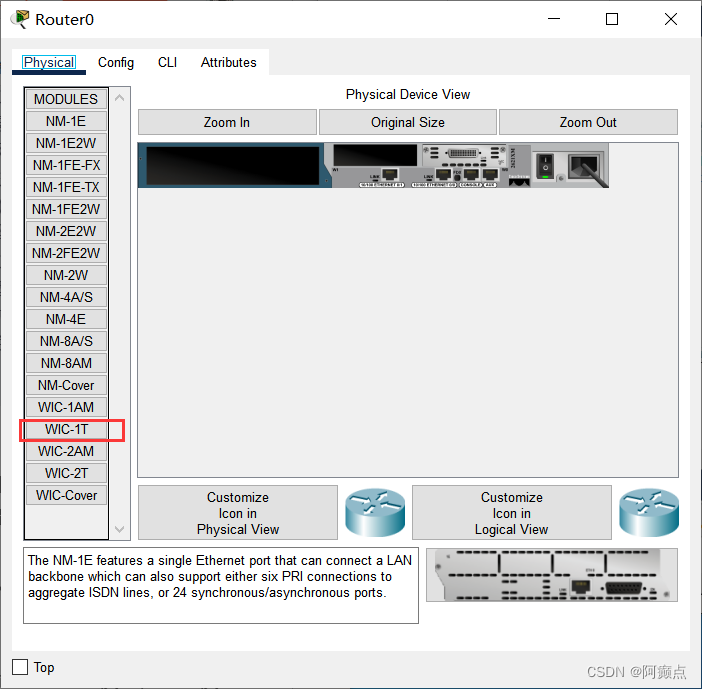Select the NM-1FE2W module

(x=66, y=209)
